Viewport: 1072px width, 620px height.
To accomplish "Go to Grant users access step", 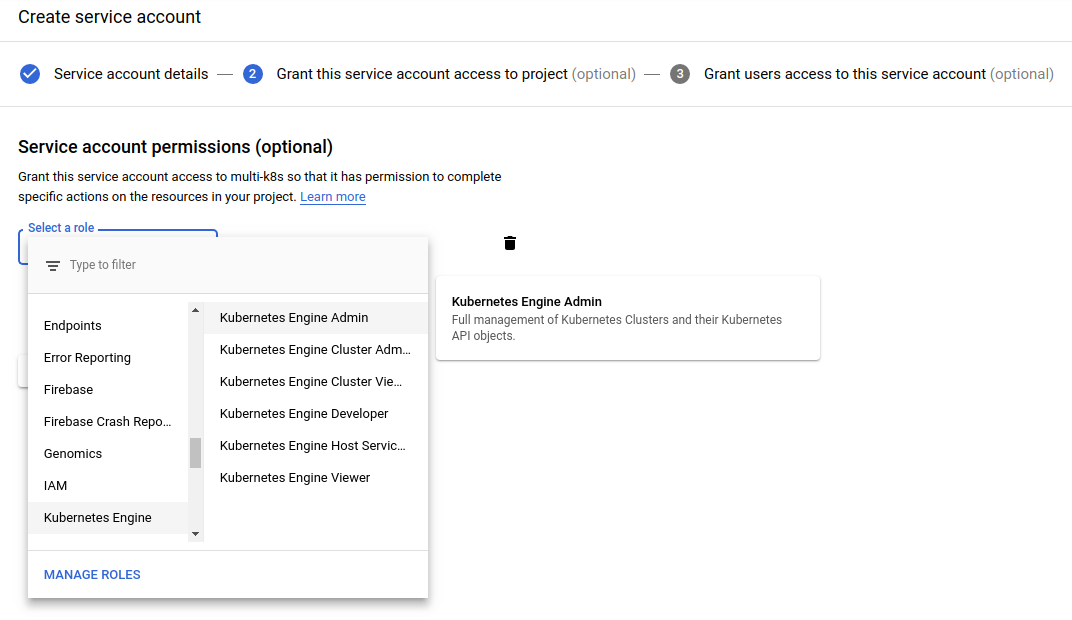I will [879, 74].
